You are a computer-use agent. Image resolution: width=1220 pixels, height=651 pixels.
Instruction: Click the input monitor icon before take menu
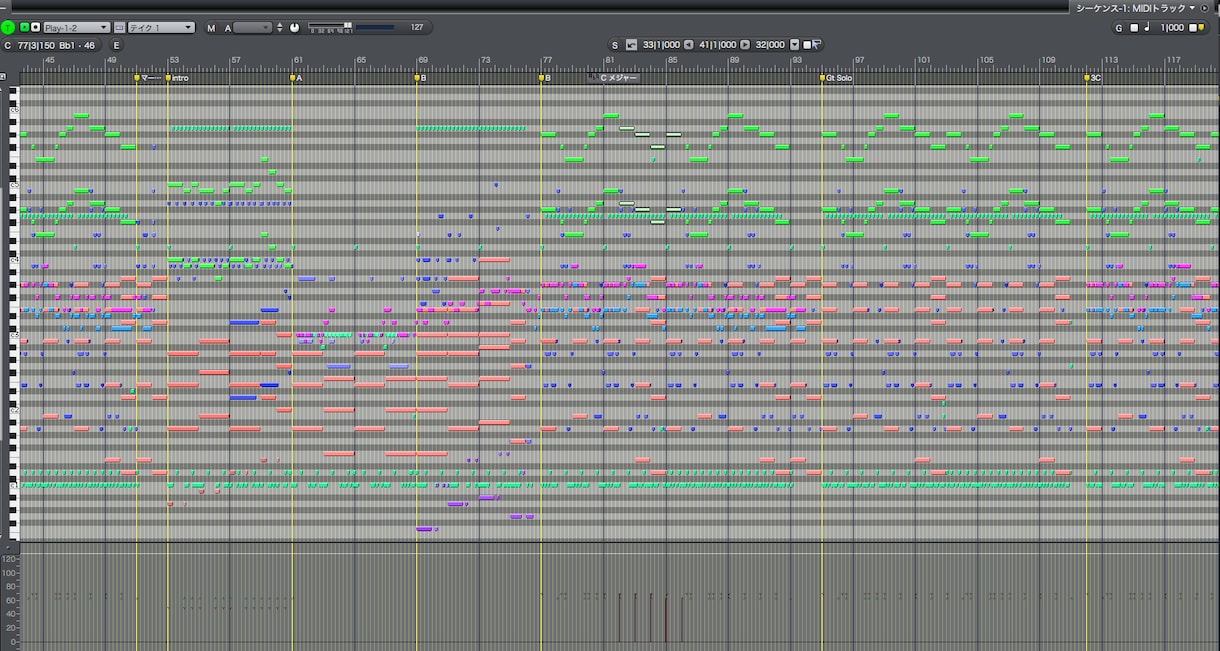coord(119,28)
